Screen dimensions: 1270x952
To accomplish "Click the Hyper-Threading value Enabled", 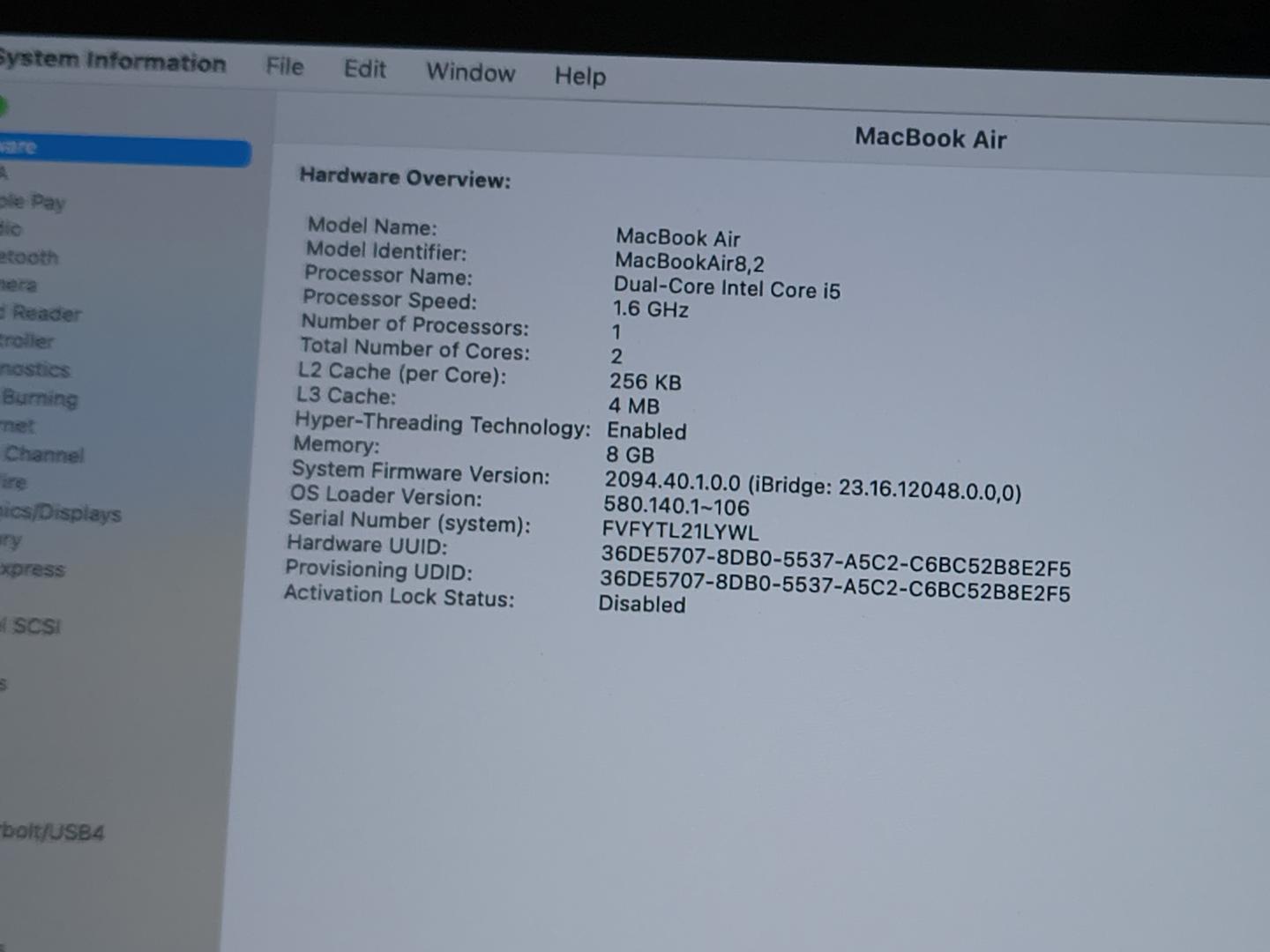I will [x=646, y=431].
